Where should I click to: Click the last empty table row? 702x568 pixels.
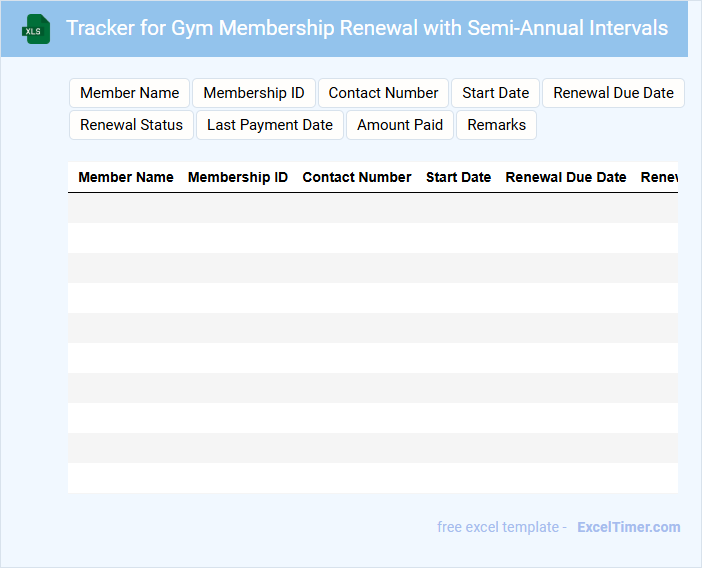pyautogui.click(x=372, y=478)
